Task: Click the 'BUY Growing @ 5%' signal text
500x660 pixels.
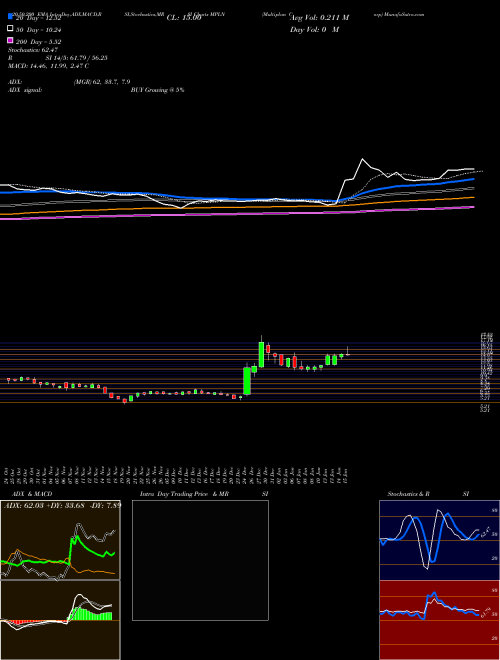Action: click(157, 90)
